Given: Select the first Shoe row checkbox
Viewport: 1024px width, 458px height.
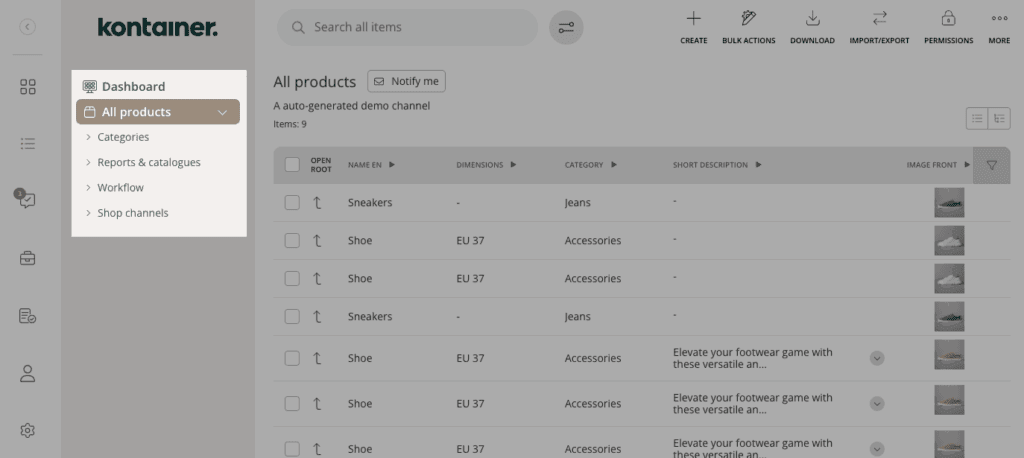Looking at the screenshot, I should [292, 241].
